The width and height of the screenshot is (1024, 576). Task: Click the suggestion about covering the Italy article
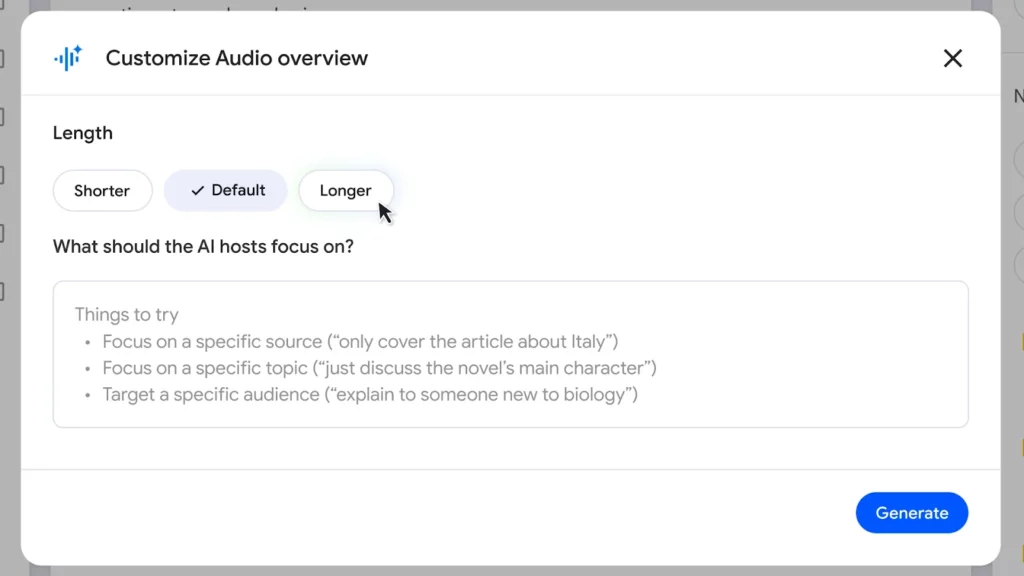[x=361, y=341]
